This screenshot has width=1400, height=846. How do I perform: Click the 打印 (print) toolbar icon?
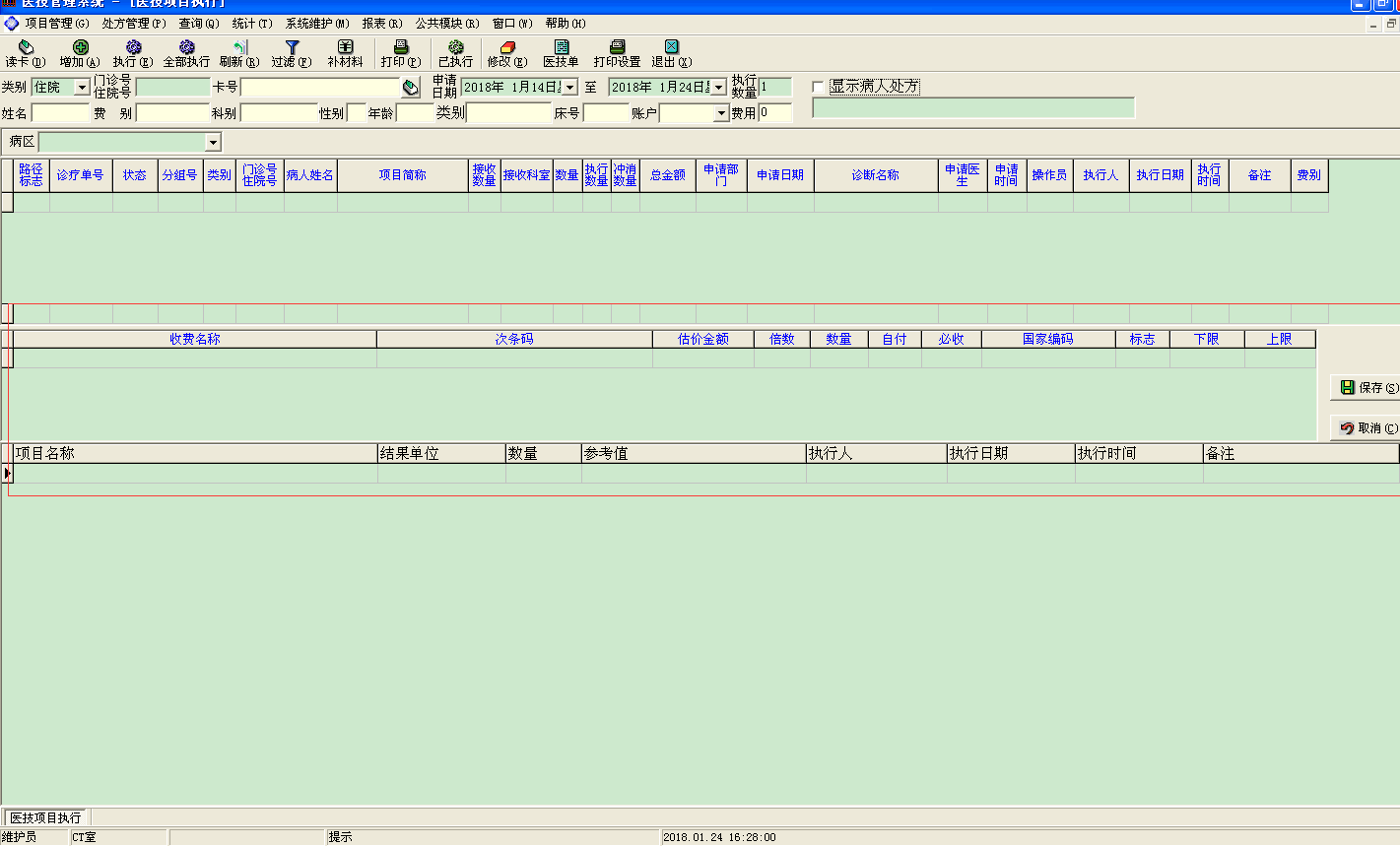point(401,47)
